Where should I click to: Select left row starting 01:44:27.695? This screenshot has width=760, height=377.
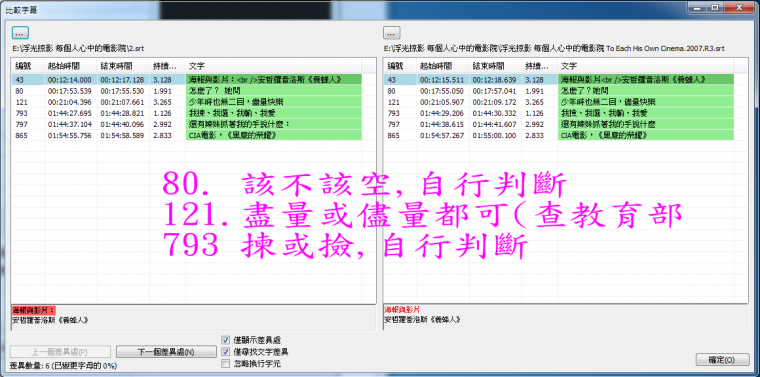(187, 113)
